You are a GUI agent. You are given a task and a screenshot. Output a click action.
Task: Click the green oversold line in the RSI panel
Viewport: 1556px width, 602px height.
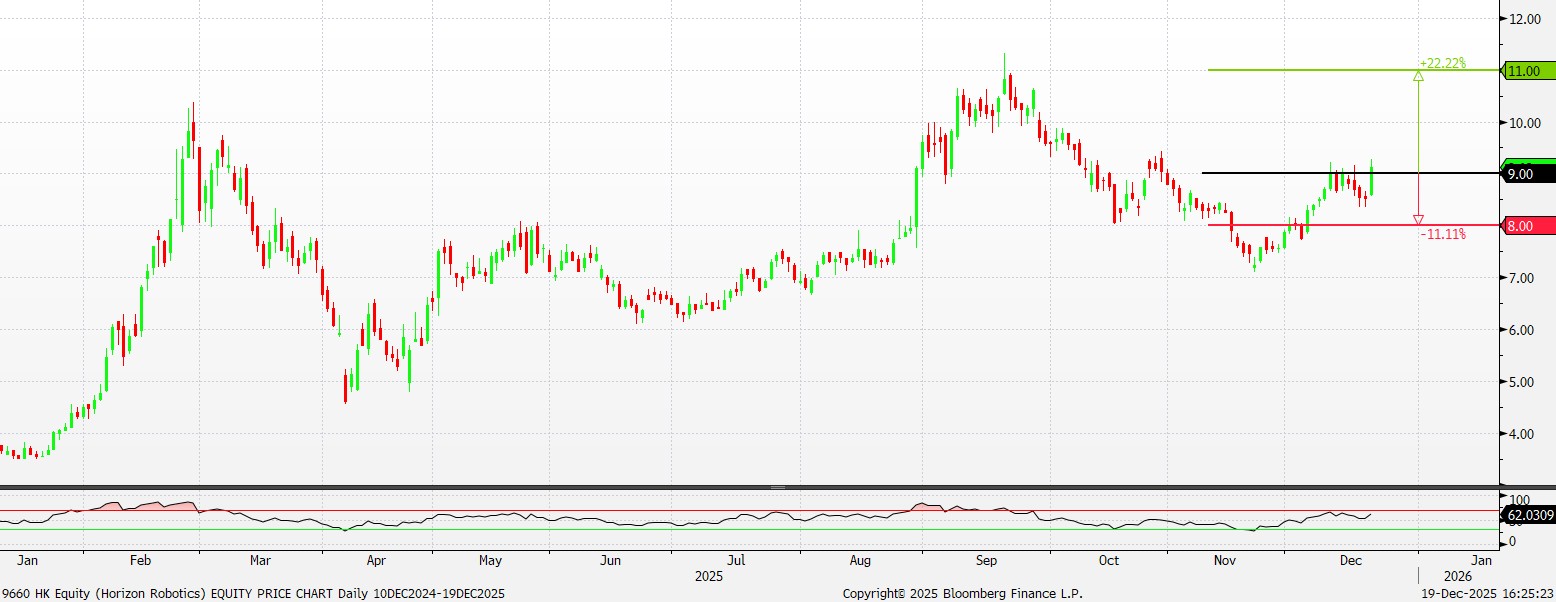coord(750,529)
